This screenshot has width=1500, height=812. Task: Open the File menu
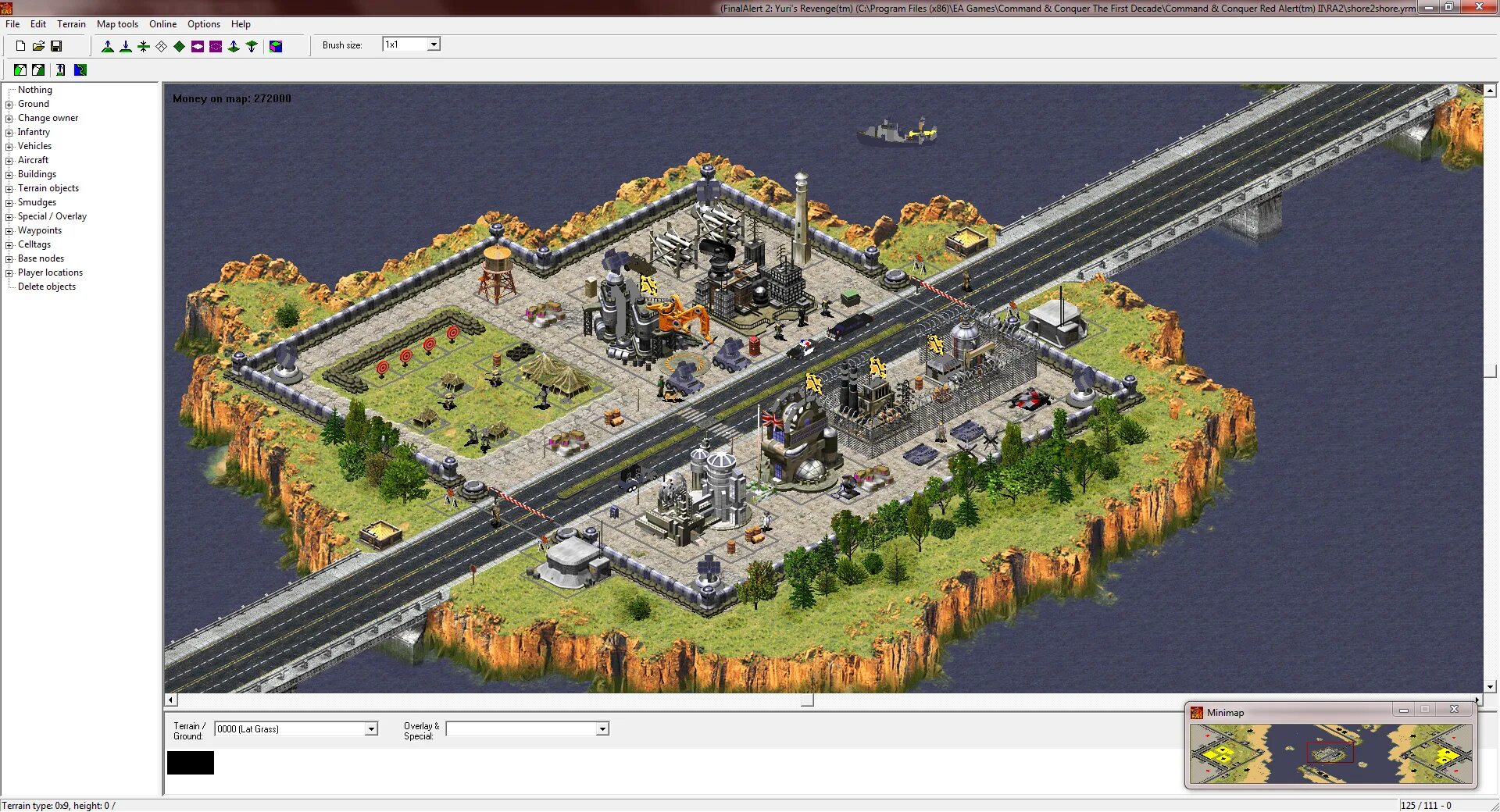coord(12,24)
